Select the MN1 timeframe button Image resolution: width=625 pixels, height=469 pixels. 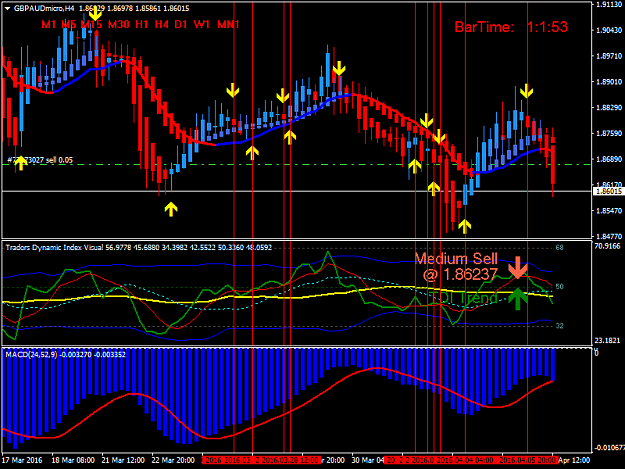tap(228, 25)
